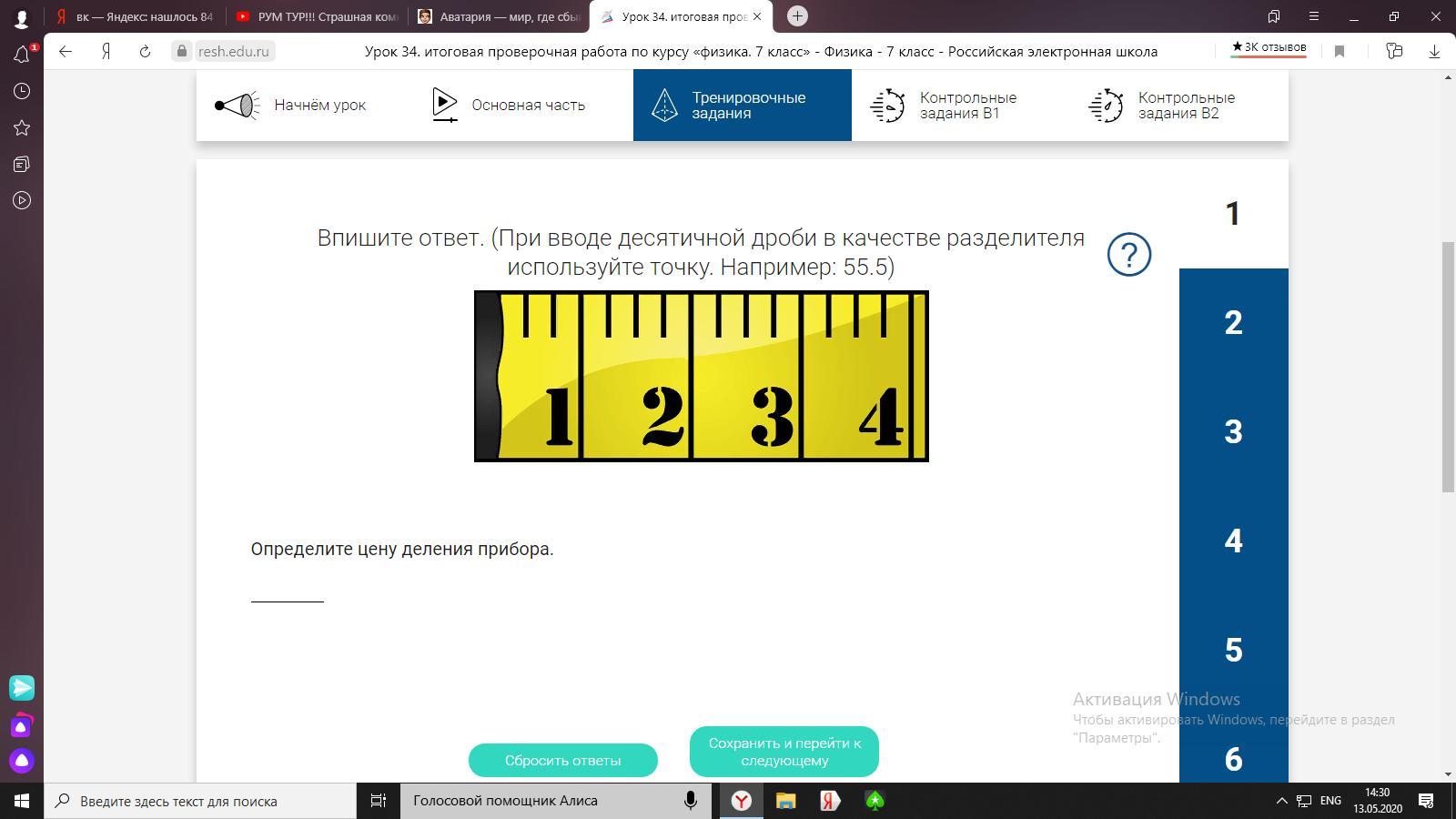Open the 3К отзывов reviews badge
The width and height of the screenshot is (1456, 819).
pos(1269,47)
